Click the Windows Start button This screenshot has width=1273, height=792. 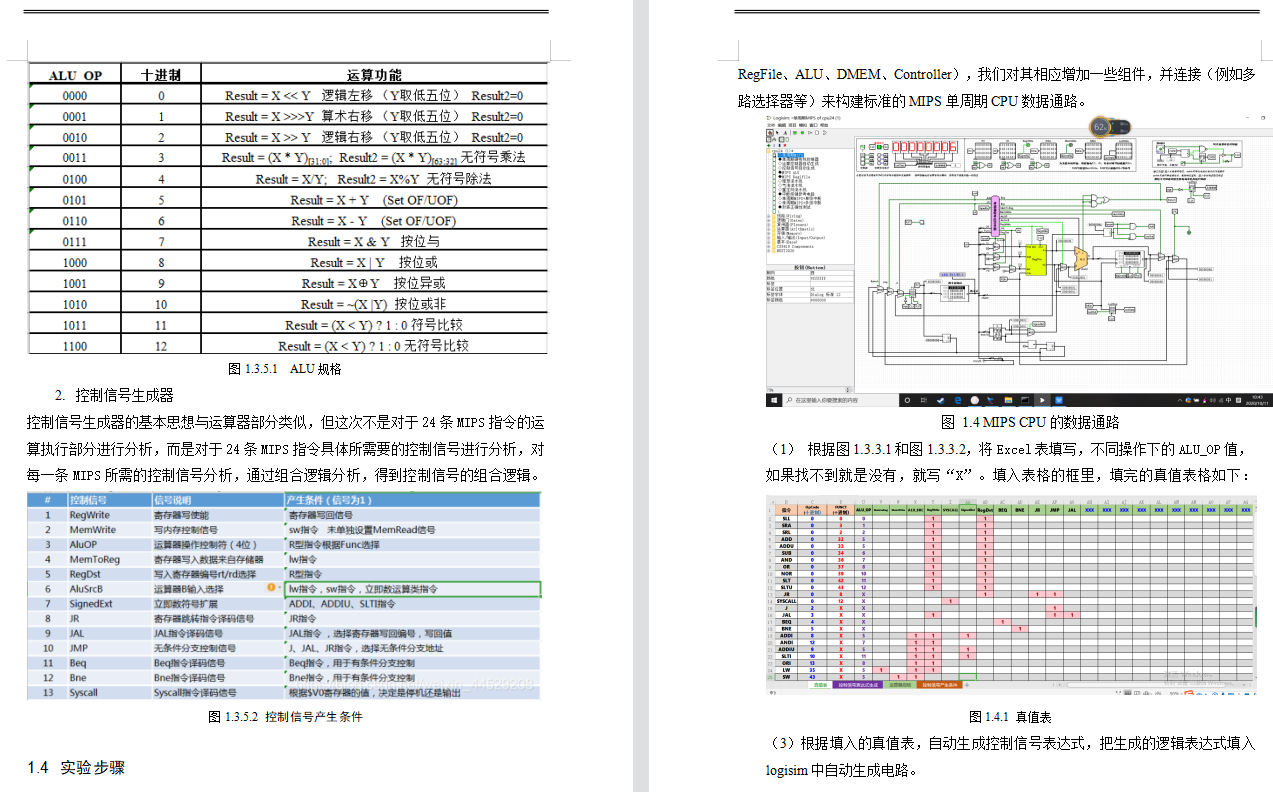(x=774, y=401)
